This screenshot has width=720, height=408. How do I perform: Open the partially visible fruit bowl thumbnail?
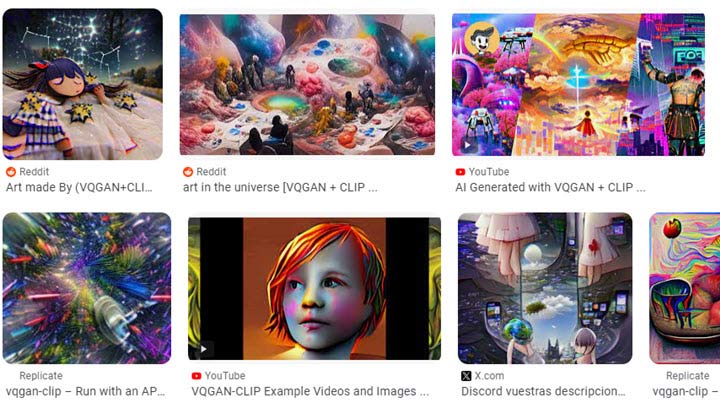pos(685,288)
